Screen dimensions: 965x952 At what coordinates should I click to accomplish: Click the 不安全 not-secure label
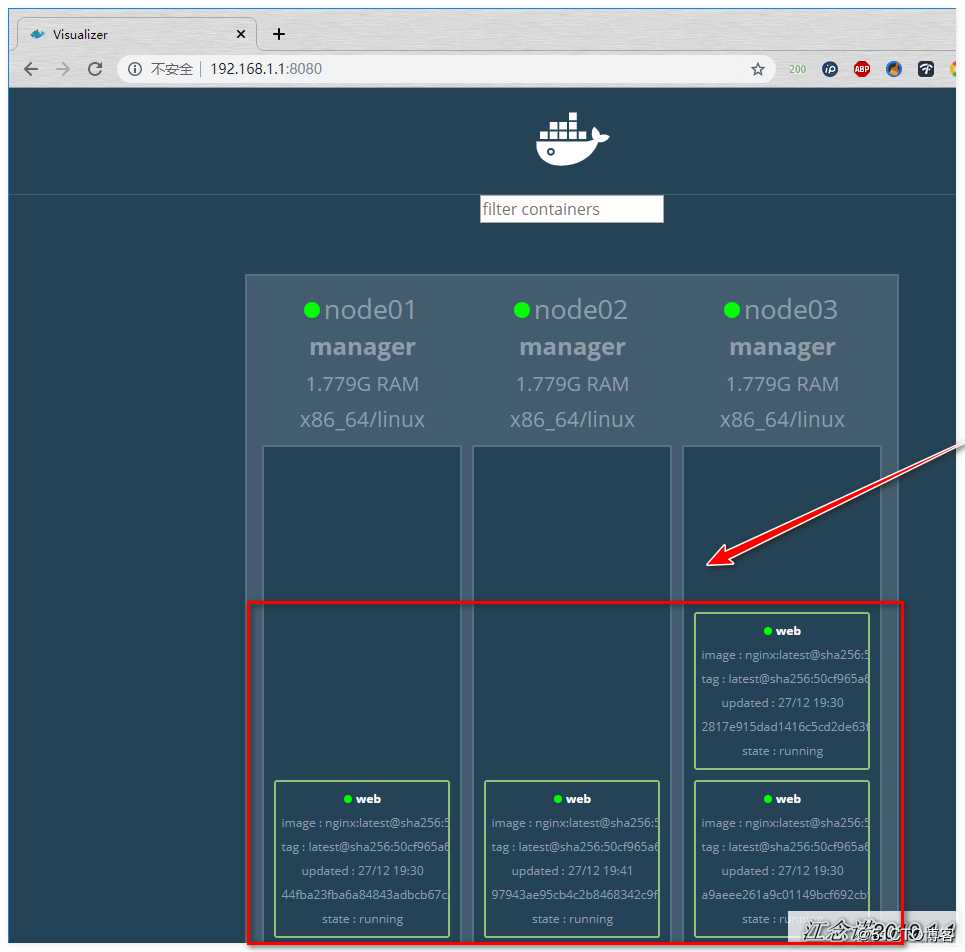[x=172, y=69]
